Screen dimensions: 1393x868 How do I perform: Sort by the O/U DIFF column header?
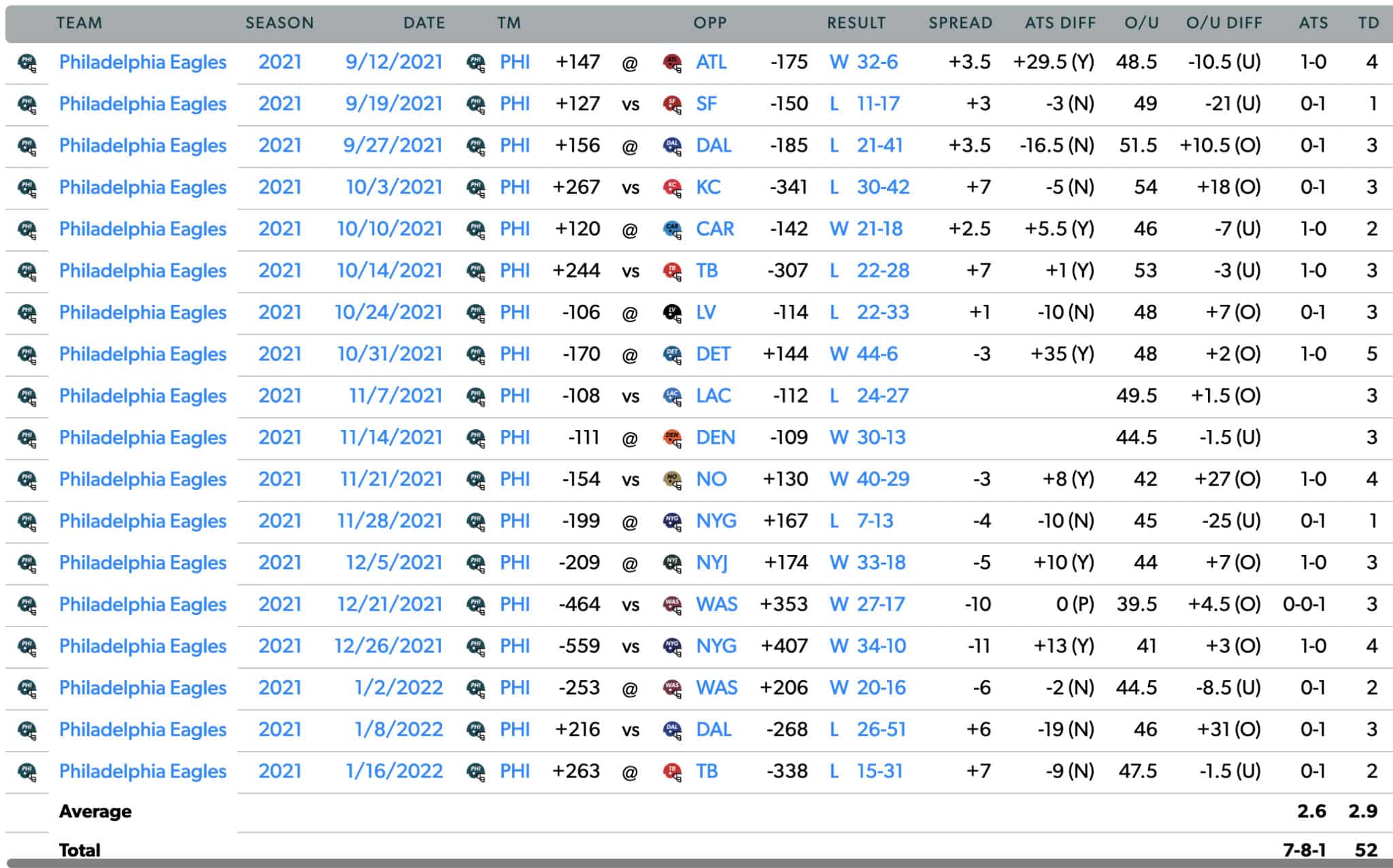pos(1224,23)
